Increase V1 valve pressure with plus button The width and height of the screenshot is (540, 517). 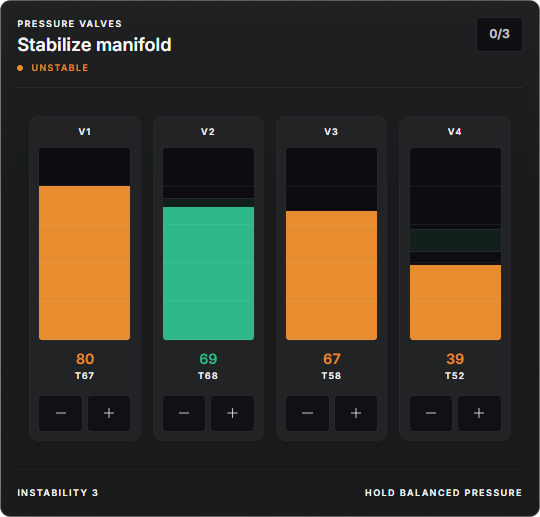[x=109, y=413]
